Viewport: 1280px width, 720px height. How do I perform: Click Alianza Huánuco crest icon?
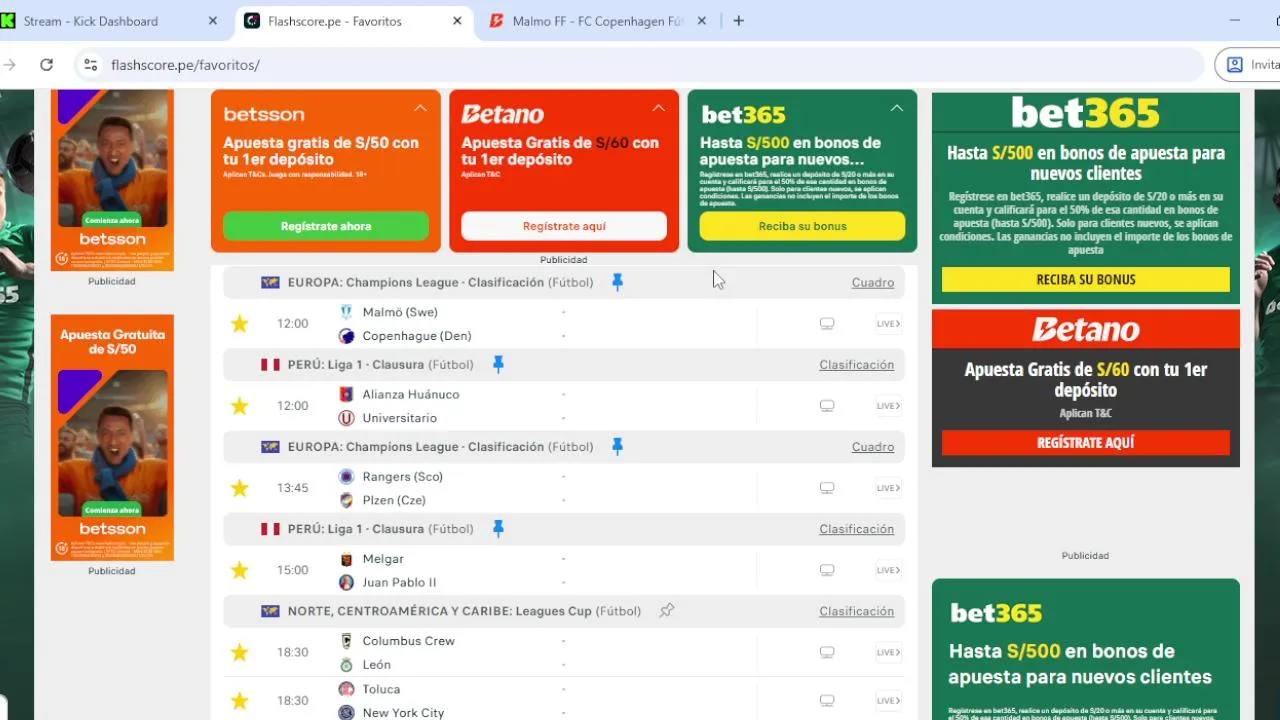pyautogui.click(x=346, y=394)
